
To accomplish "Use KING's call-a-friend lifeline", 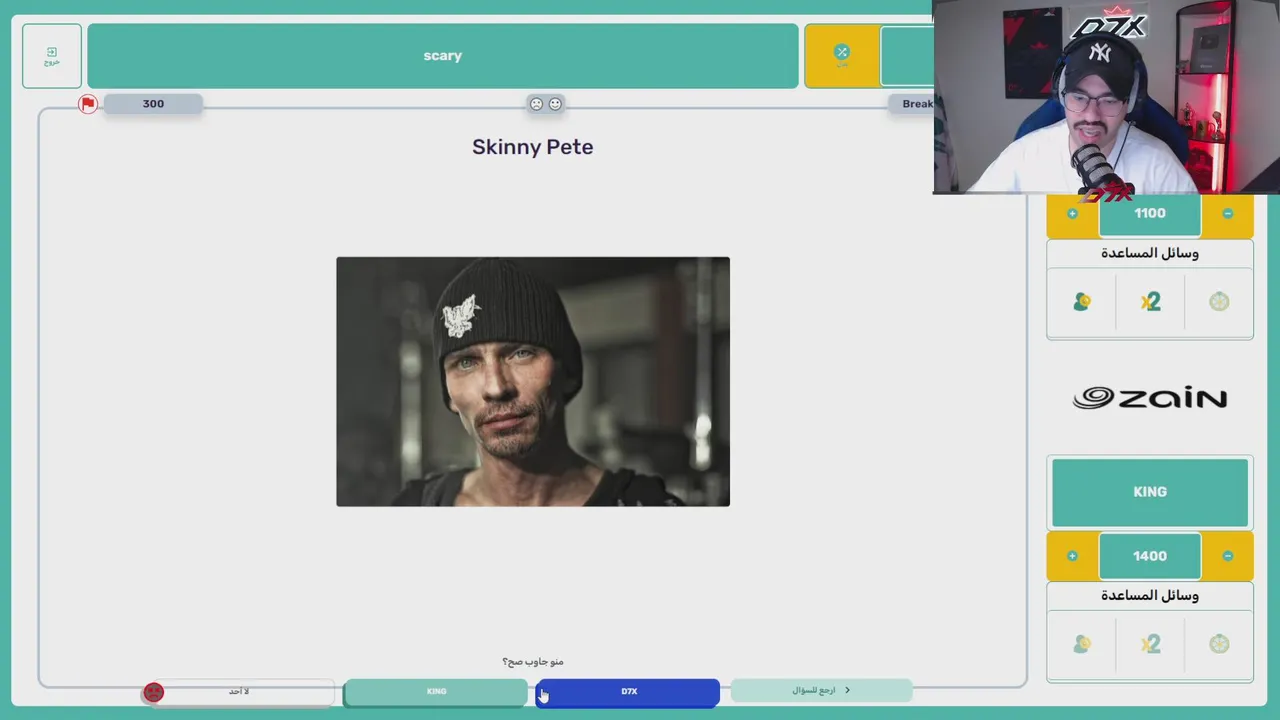I will (1081, 645).
